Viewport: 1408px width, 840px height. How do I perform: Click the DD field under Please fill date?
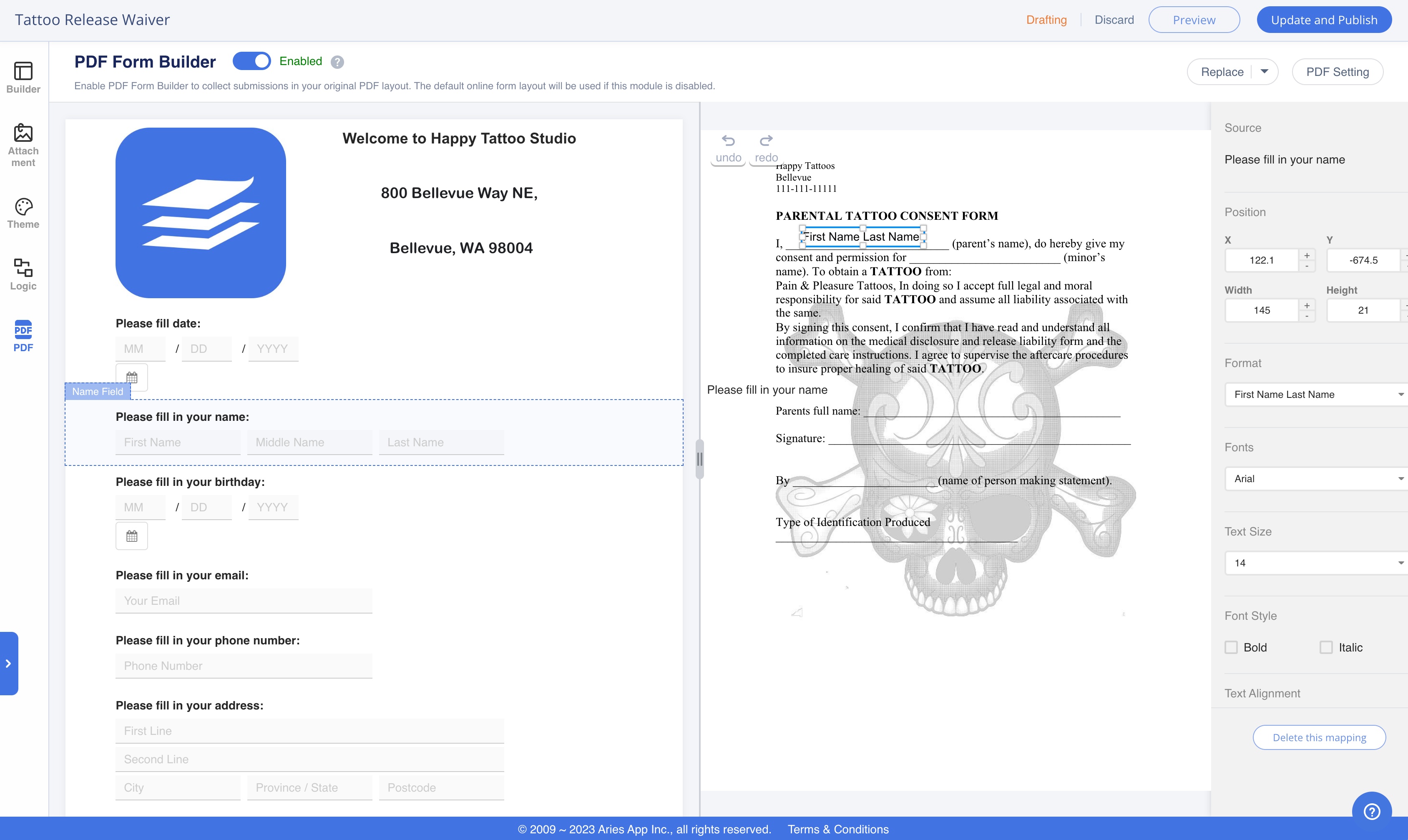coord(207,349)
